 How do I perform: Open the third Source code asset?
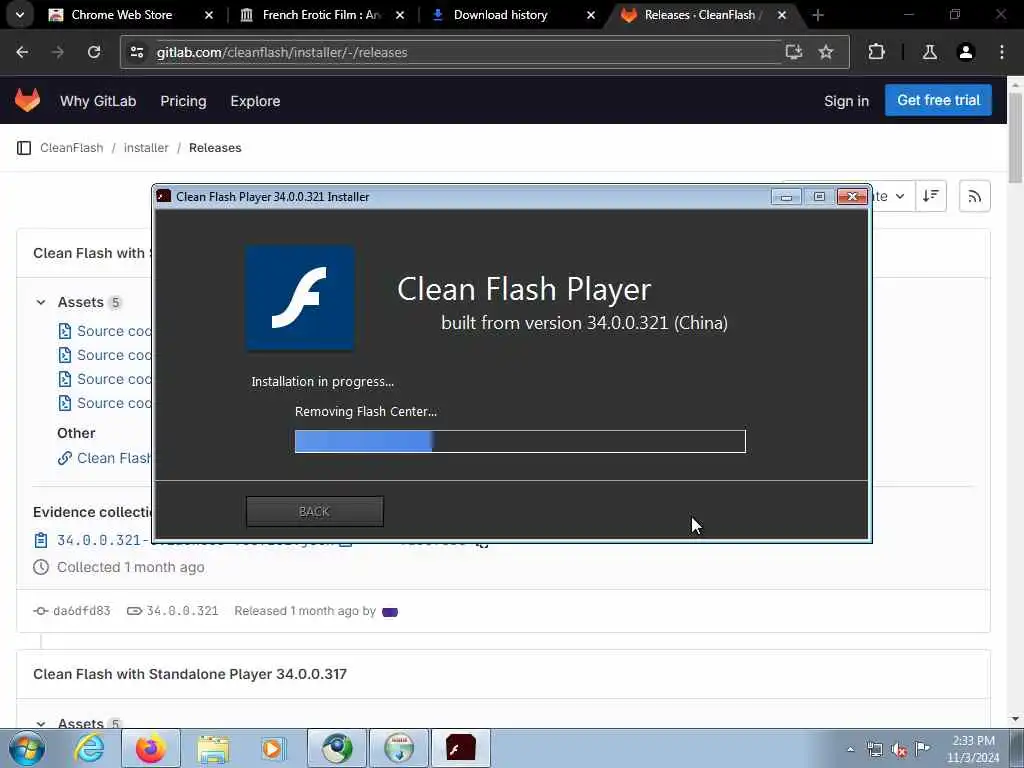[105, 379]
